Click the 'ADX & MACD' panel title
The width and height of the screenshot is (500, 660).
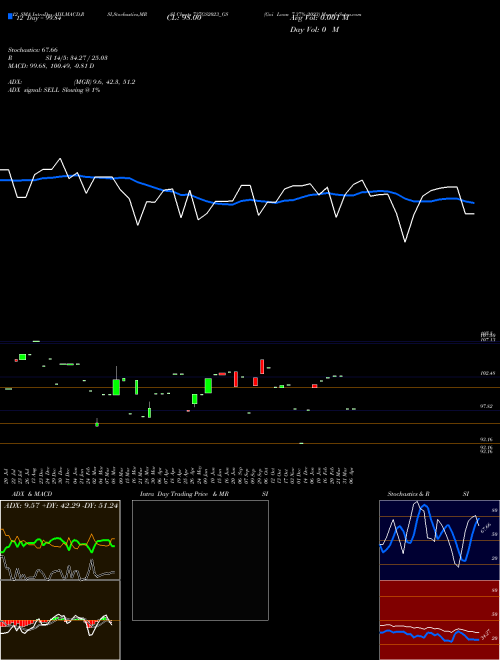pos(32,494)
